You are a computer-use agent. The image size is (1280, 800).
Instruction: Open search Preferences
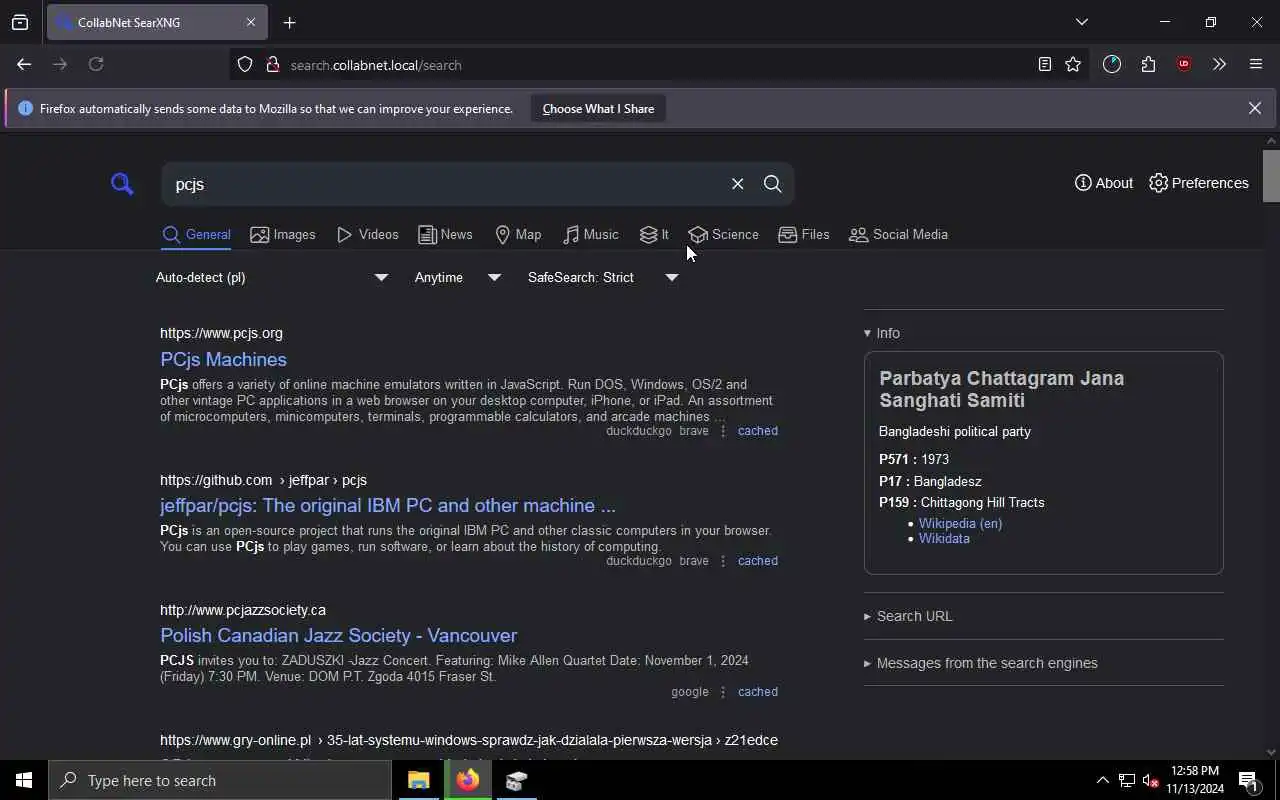pyautogui.click(x=1199, y=183)
